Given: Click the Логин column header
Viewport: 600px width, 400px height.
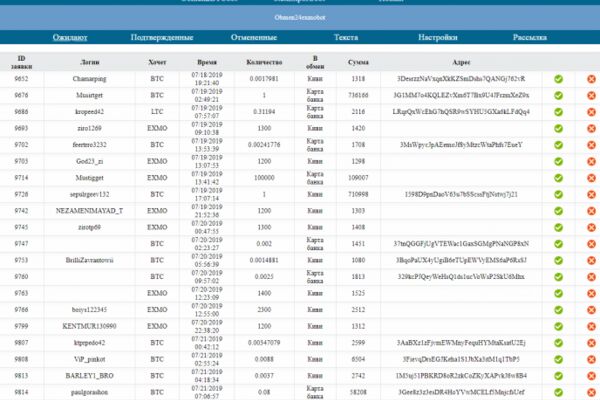Looking at the screenshot, I should (x=90, y=62).
